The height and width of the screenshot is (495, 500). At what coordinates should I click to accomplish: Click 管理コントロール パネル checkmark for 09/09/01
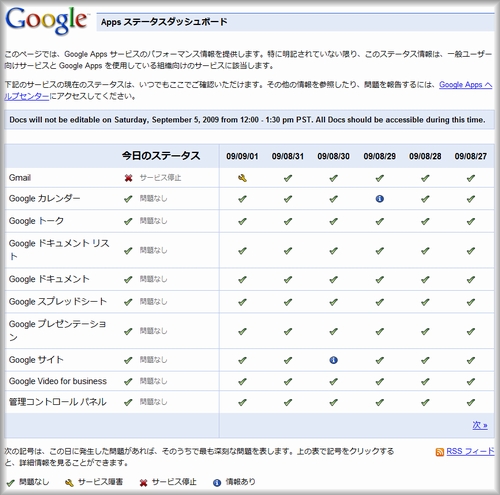point(242,403)
